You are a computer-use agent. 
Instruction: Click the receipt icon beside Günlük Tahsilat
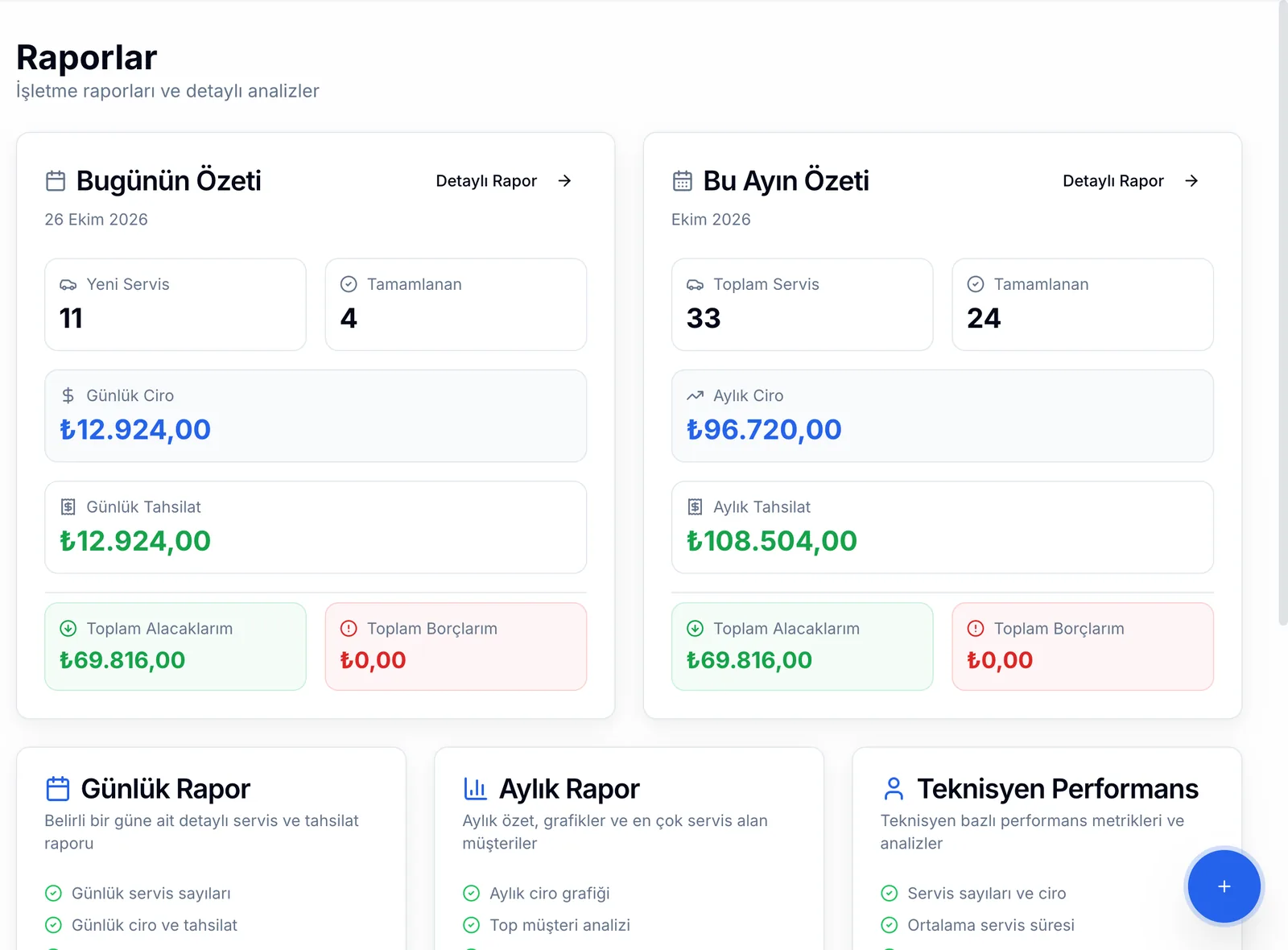pos(68,507)
